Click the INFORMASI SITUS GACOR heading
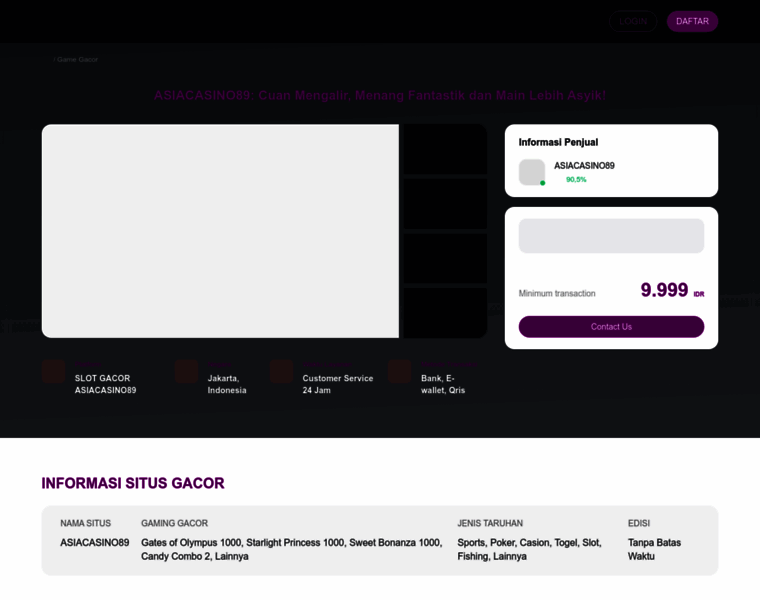This screenshot has height=600, width=760. (x=133, y=483)
